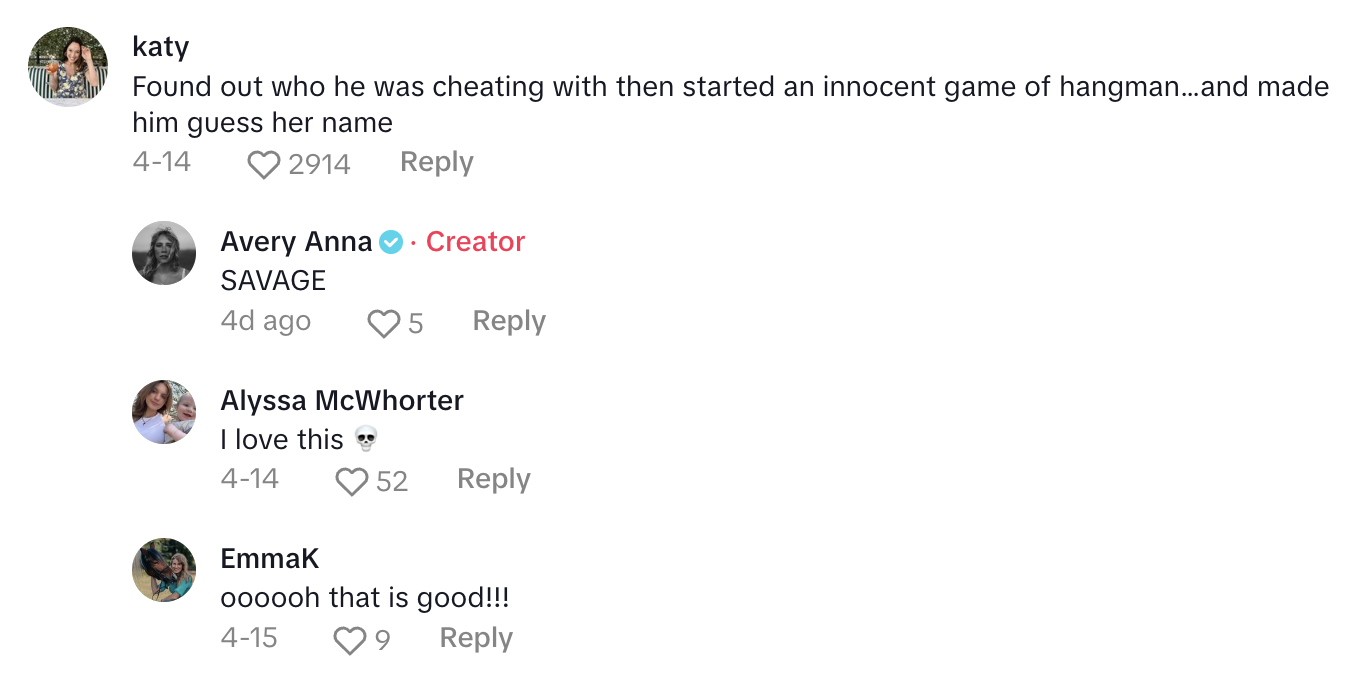Image resolution: width=1356 pixels, height=694 pixels.
Task: Open the katy username link
Action: click(160, 46)
